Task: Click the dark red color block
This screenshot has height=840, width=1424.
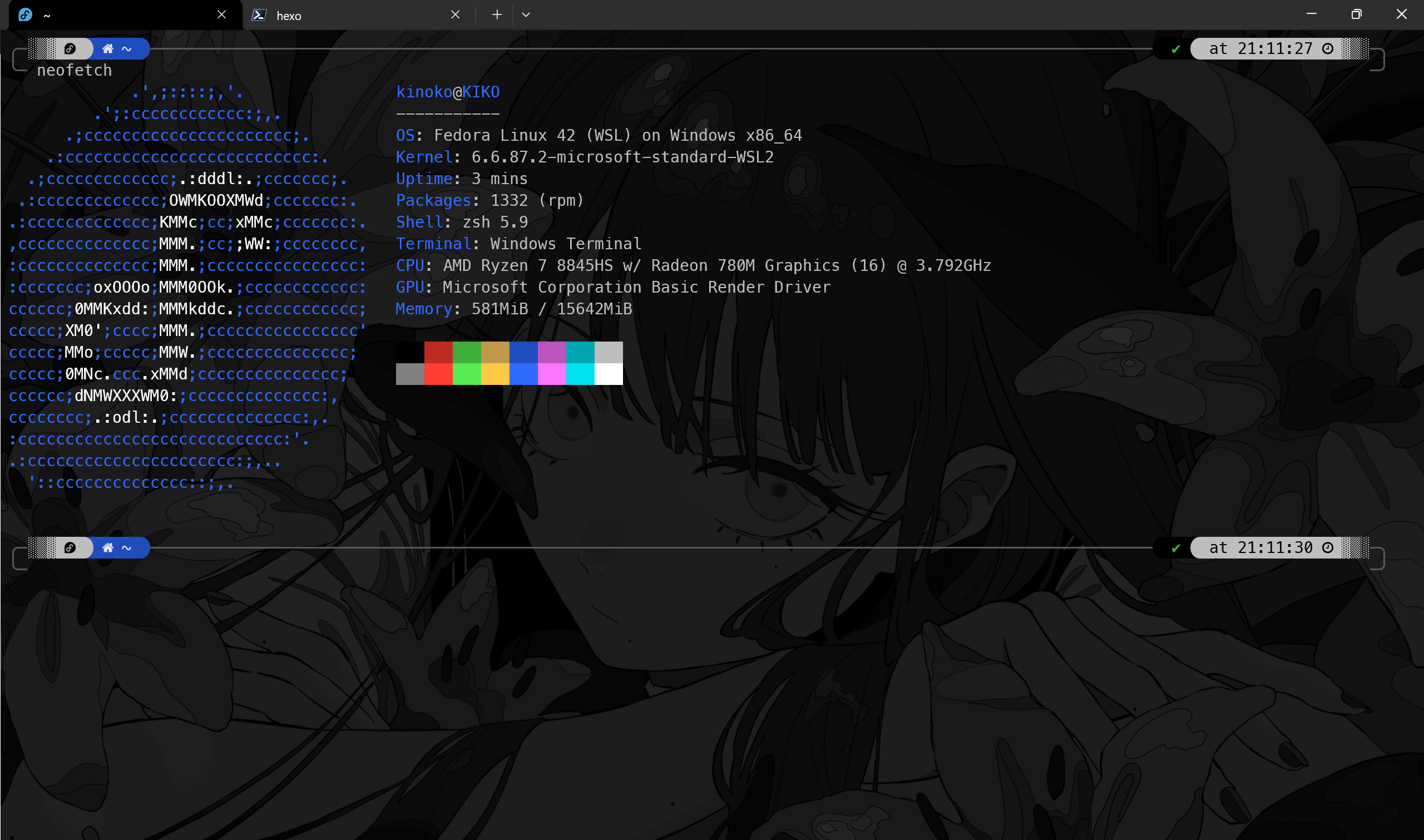Action: click(x=439, y=352)
